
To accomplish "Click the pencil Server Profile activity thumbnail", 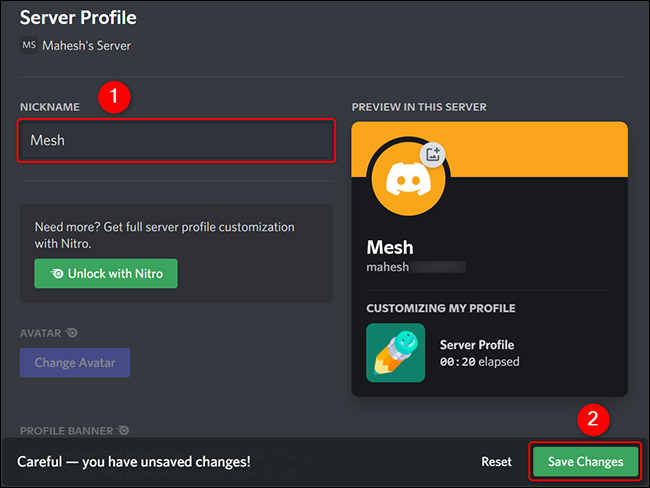I will (x=395, y=352).
